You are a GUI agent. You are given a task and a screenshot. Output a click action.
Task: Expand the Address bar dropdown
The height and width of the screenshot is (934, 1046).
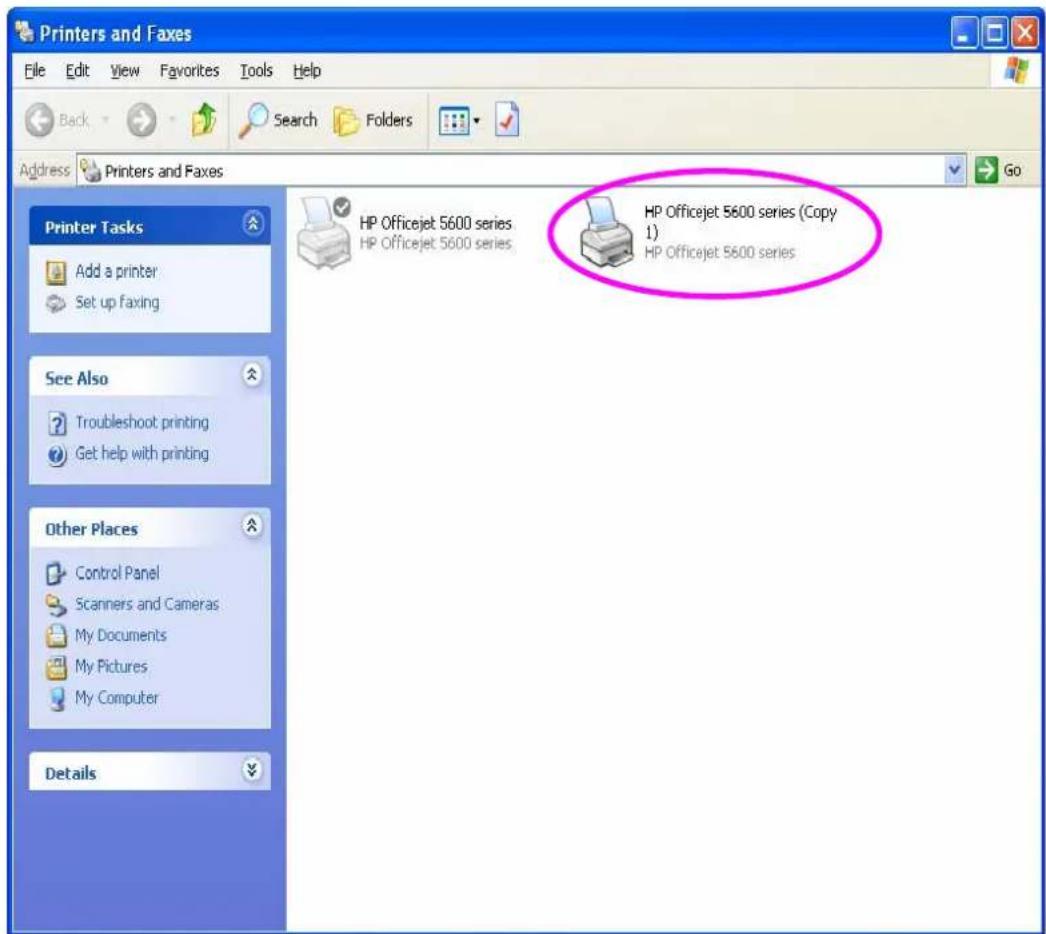955,170
